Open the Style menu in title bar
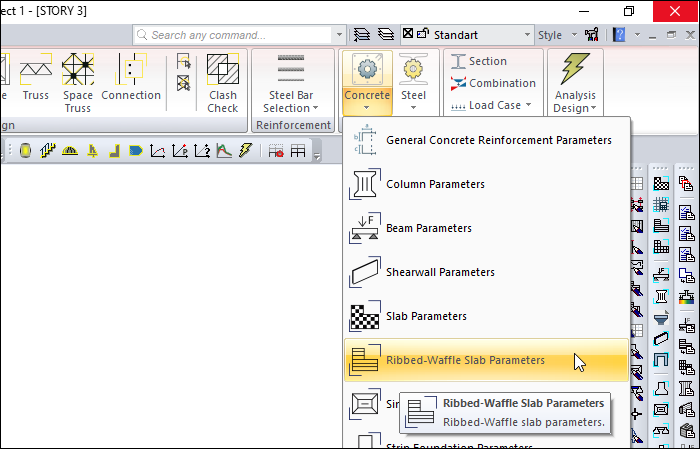 pos(555,35)
